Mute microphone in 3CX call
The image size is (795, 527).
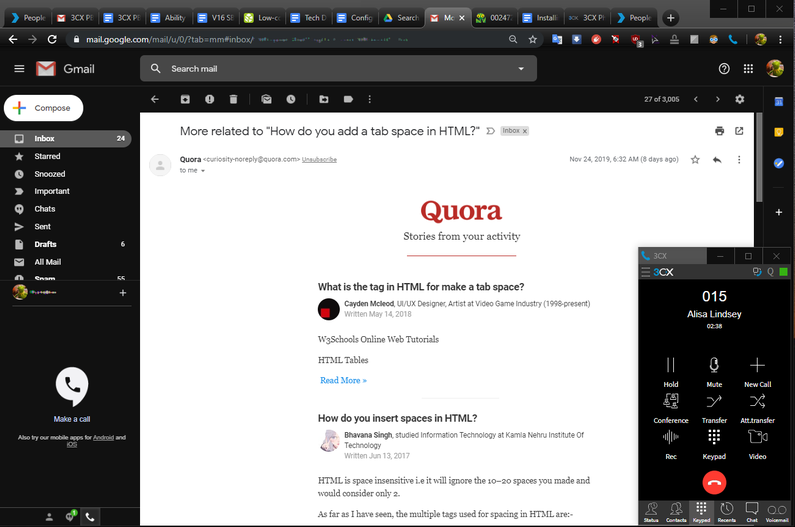point(714,372)
